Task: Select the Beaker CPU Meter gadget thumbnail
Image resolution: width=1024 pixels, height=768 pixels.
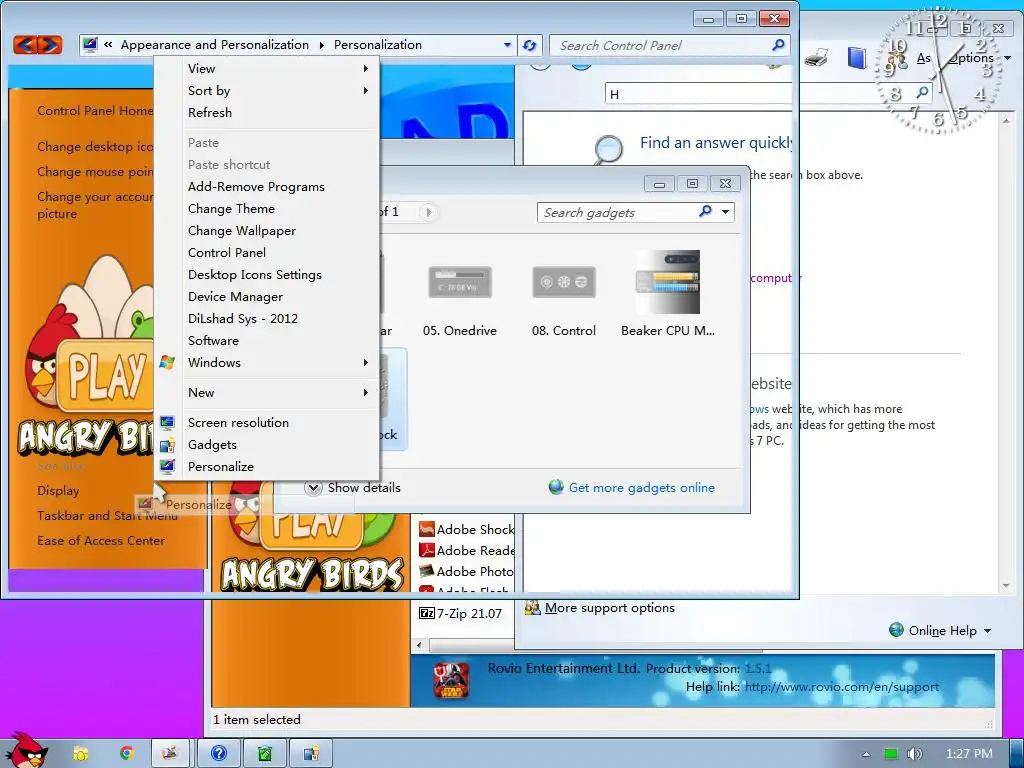Action: coord(667,282)
